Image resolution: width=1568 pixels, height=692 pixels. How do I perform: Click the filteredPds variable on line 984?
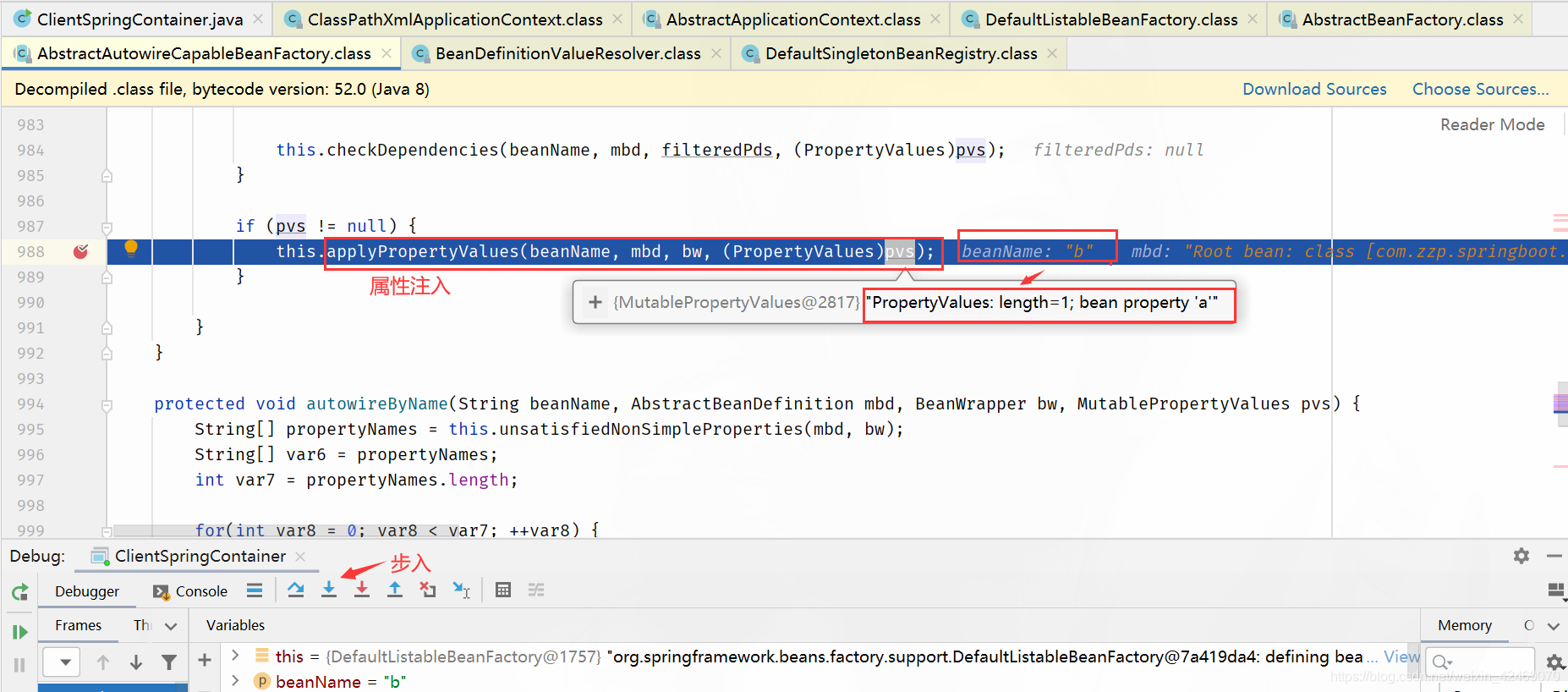pos(717,150)
